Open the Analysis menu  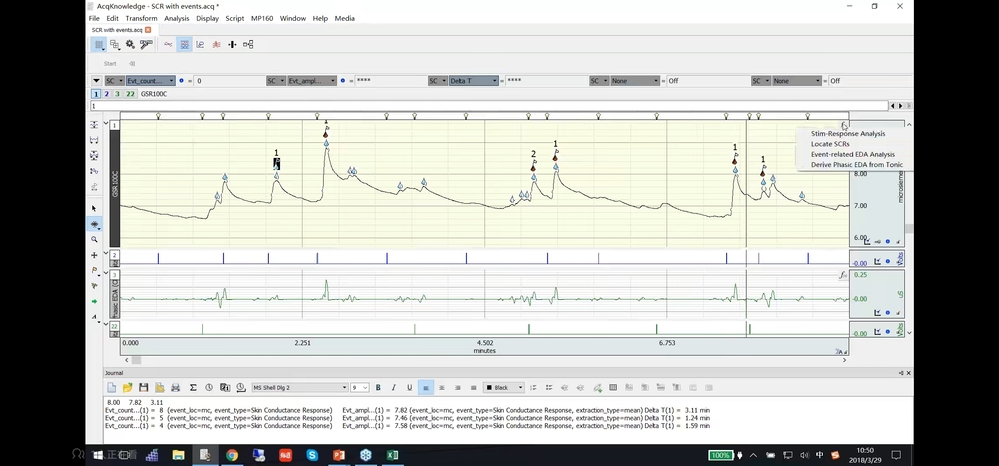176,18
